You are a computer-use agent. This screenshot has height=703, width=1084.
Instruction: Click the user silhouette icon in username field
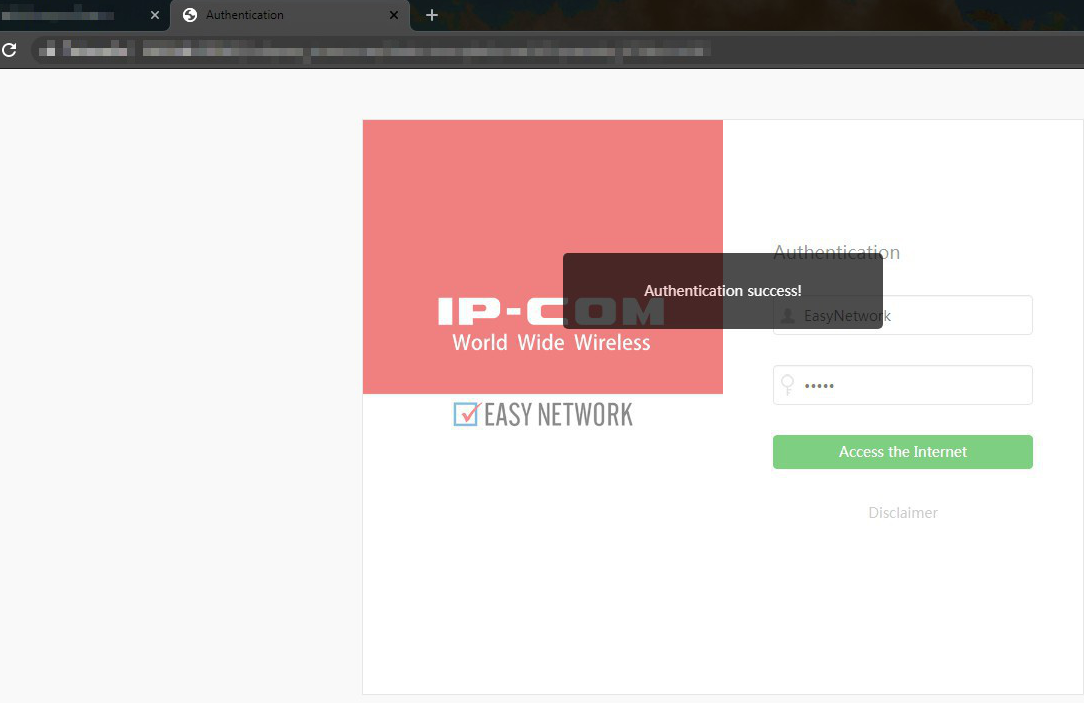click(787, 316)
